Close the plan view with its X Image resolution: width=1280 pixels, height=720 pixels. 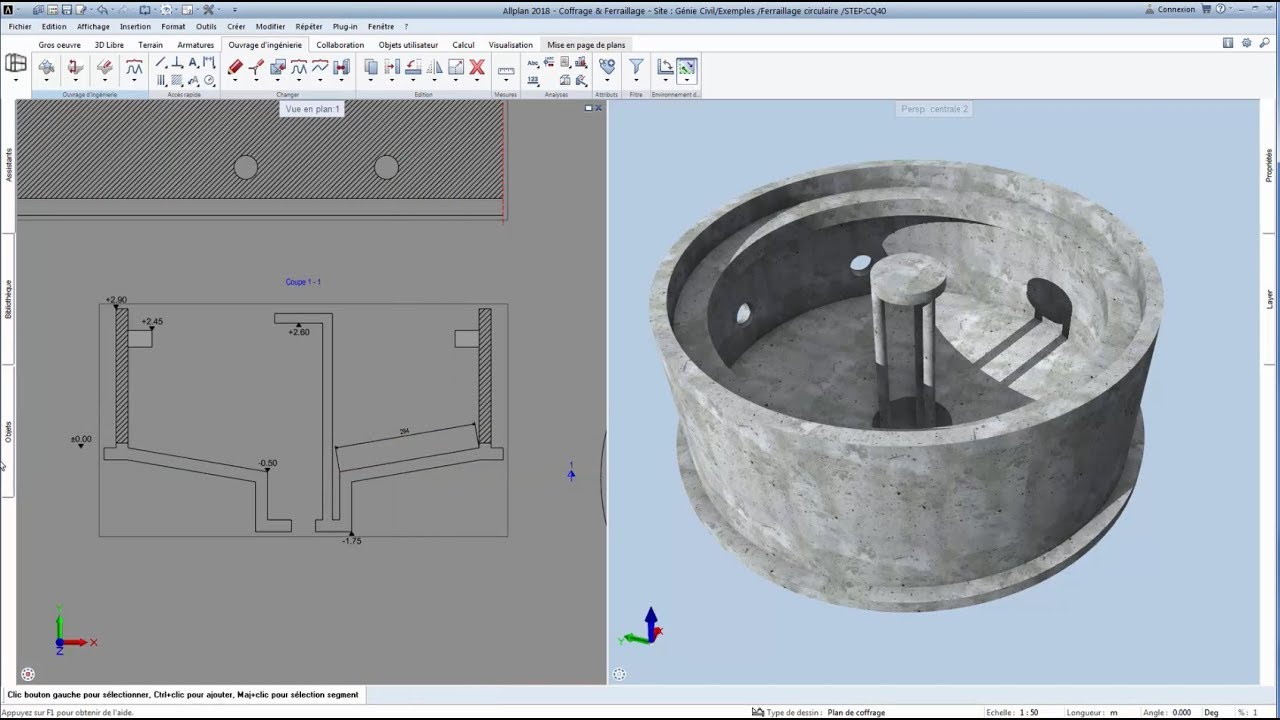599,108
